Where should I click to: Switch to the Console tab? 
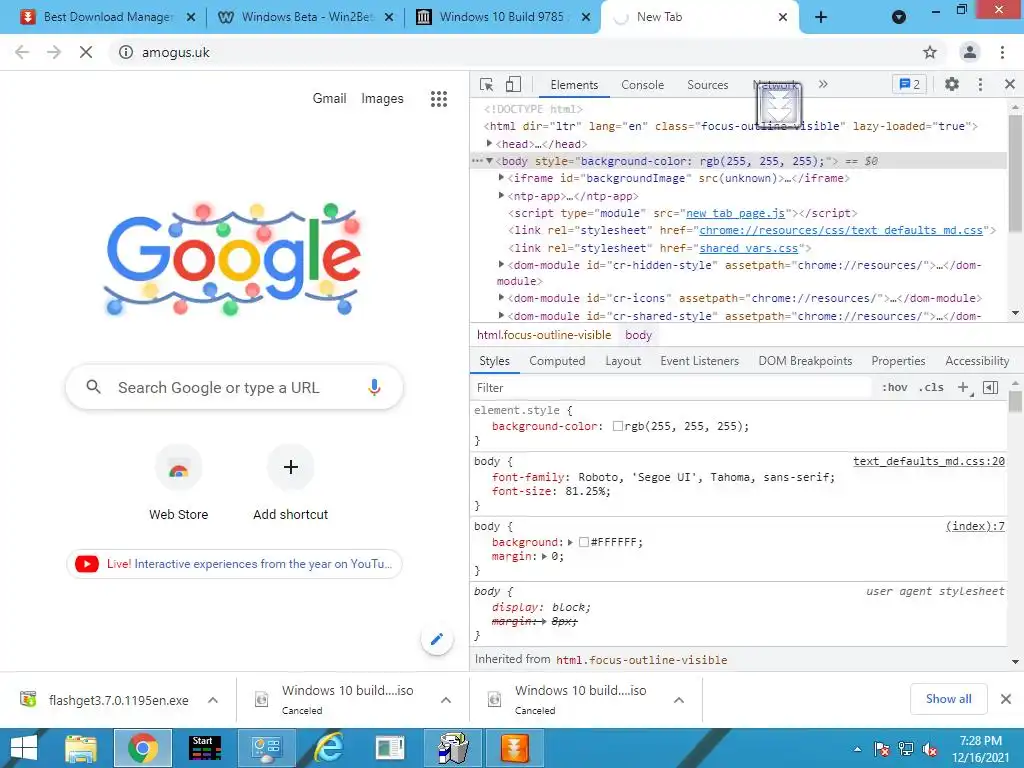[x=643, y=85]
